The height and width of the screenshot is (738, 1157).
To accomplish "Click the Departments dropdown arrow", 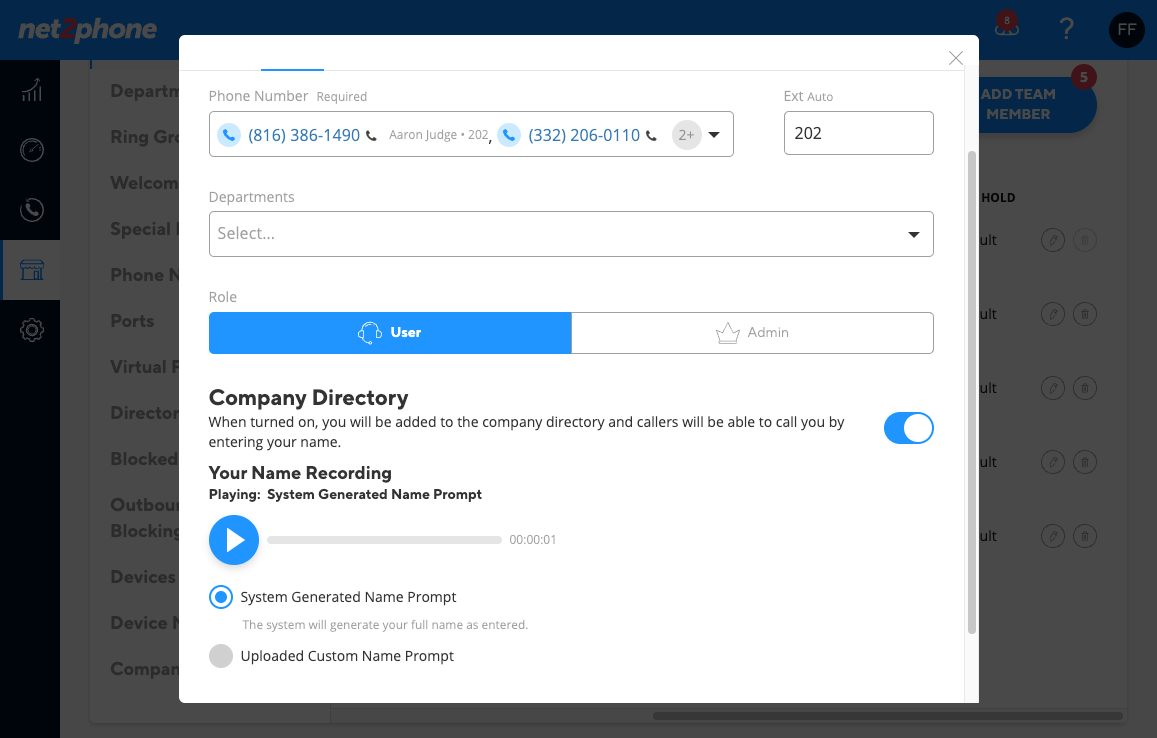I will pyautogui.click(x=913, y=235).
